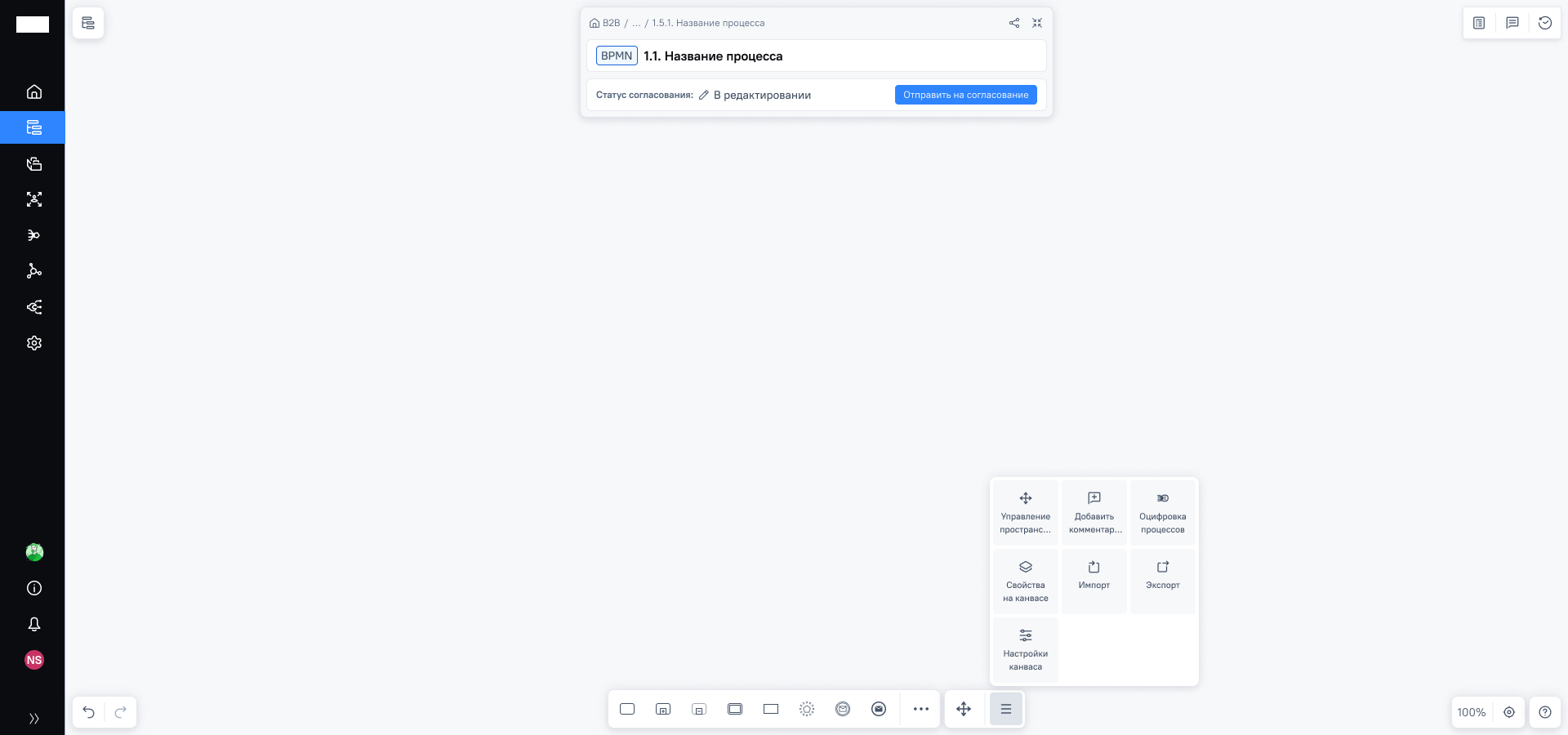1568x735 pixels.
Task: Click the notifications bell icon
Action: [x=33, y=624]
